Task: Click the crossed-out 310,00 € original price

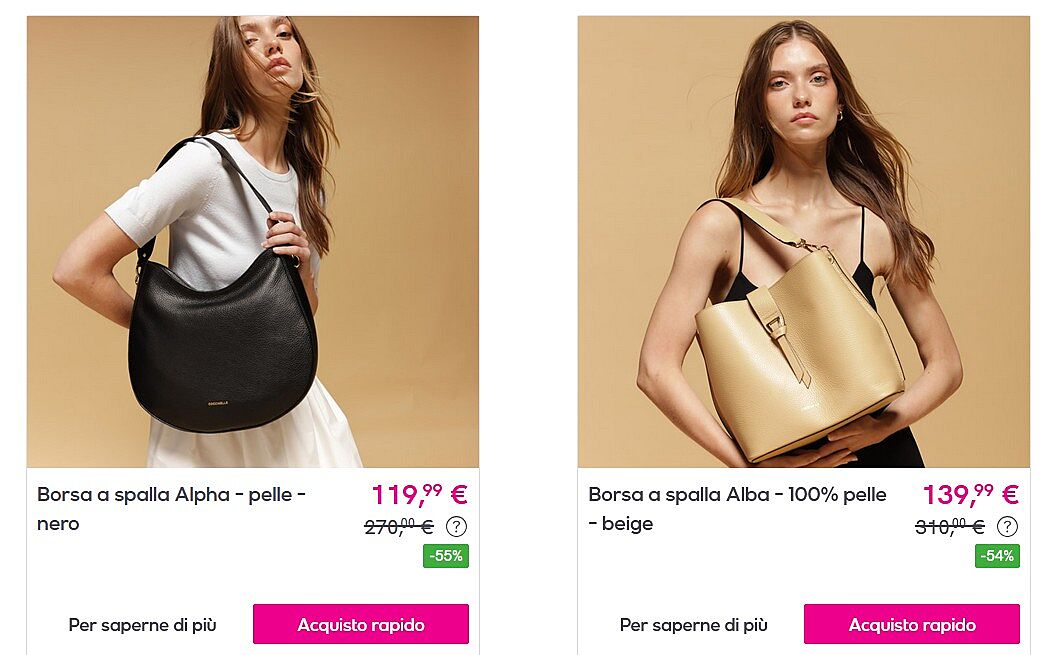Action: click(x=950, y=527)
